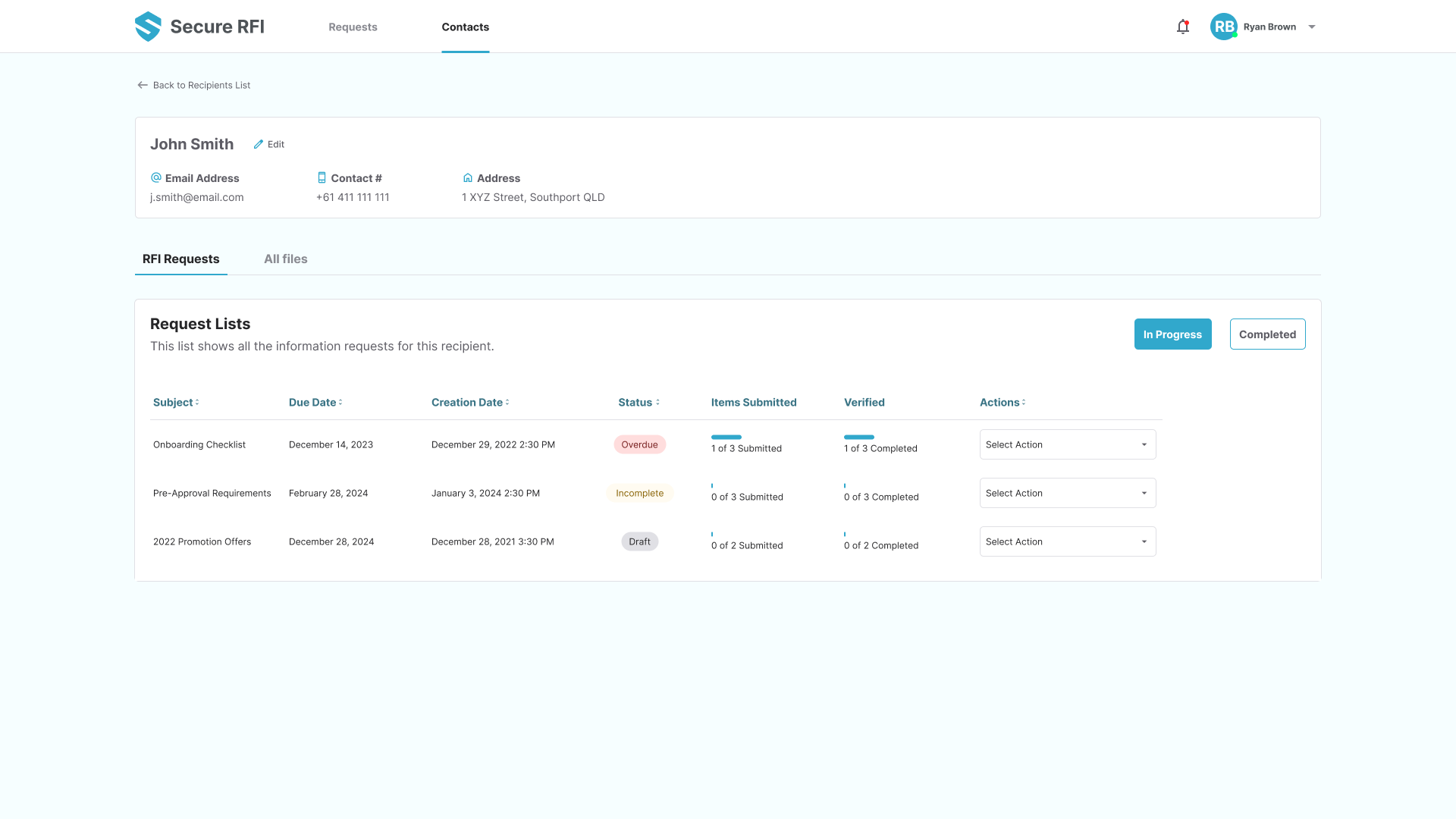This screenshot has width=1456, height=819.
Task: Show Completed requests
Action: click(x=1267, y=334)
